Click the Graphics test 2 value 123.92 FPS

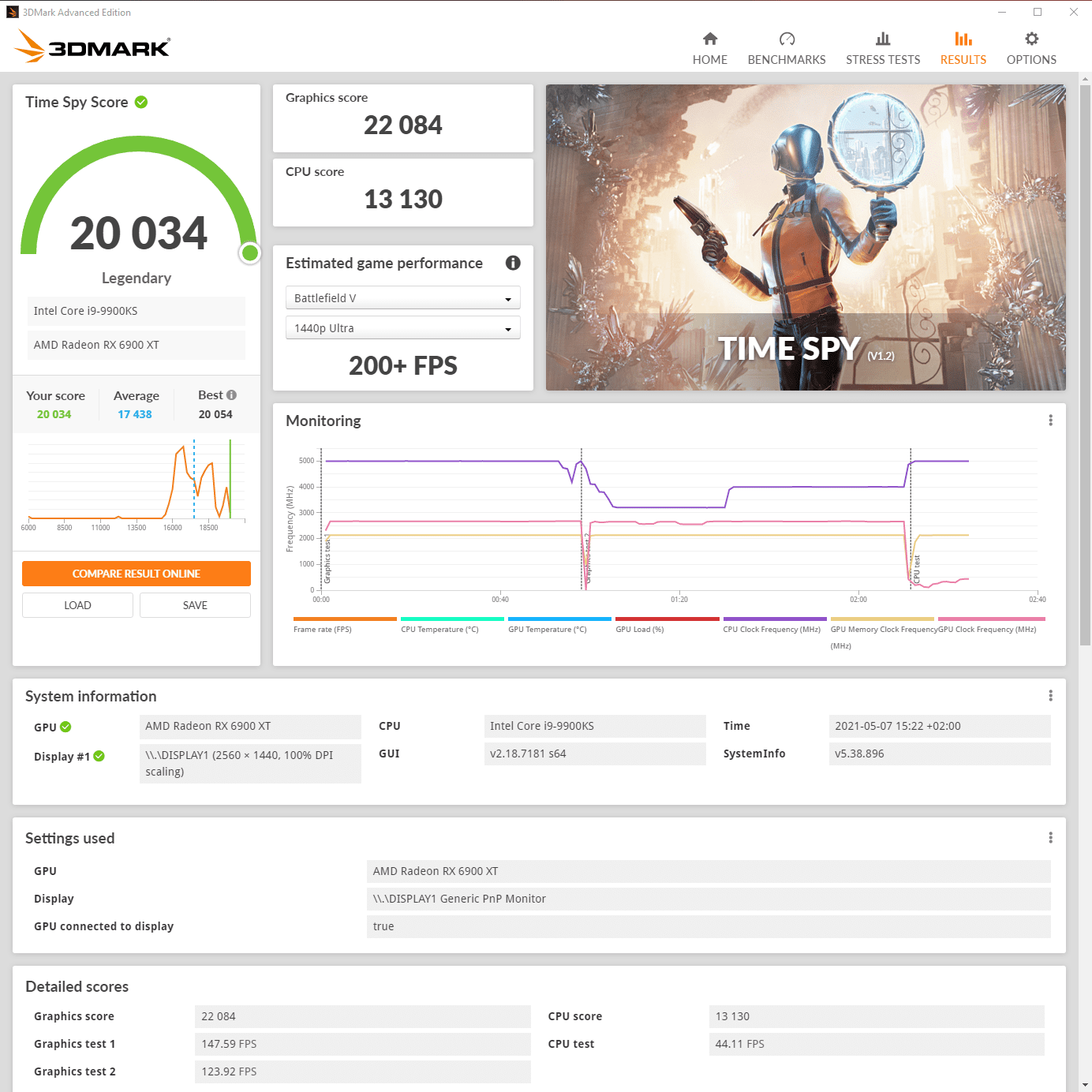(x=363, y=1071)
